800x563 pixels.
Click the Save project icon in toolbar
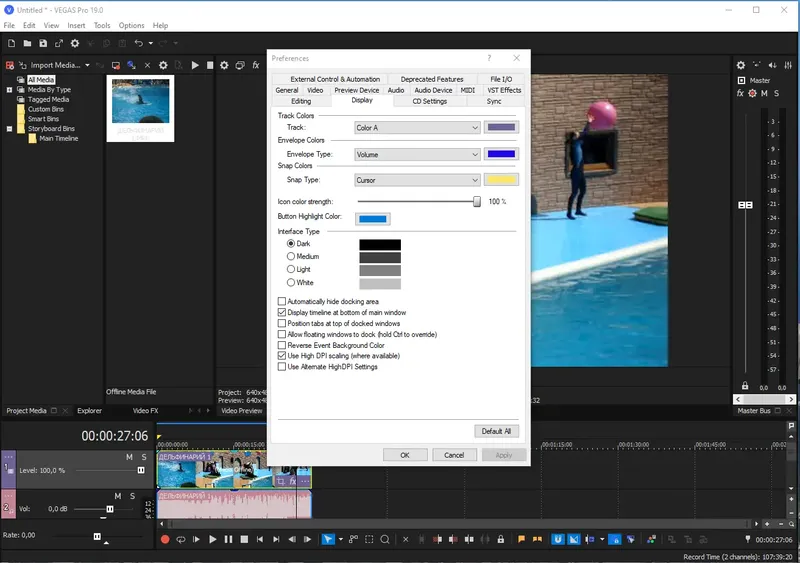43,44
